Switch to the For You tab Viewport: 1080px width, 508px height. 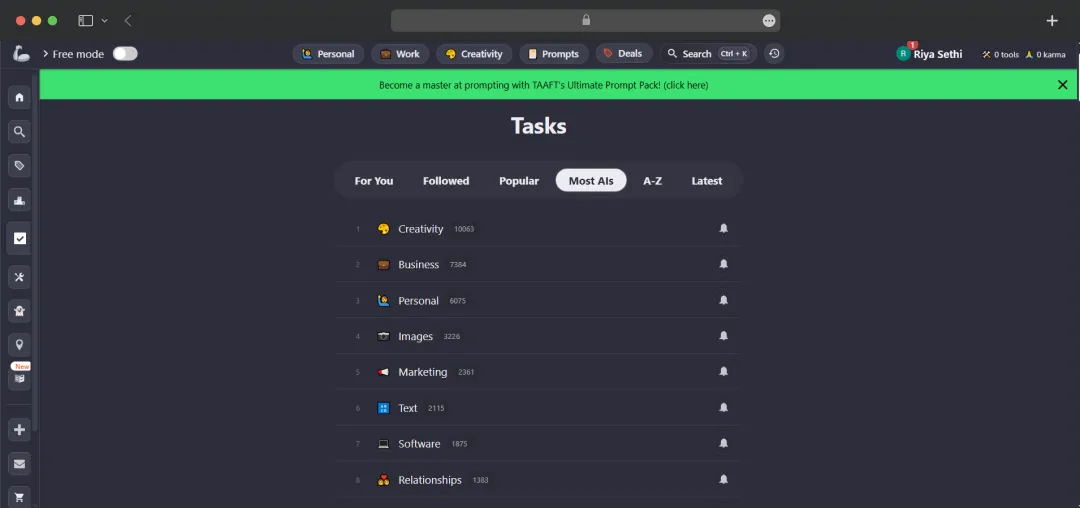[374, 180]
